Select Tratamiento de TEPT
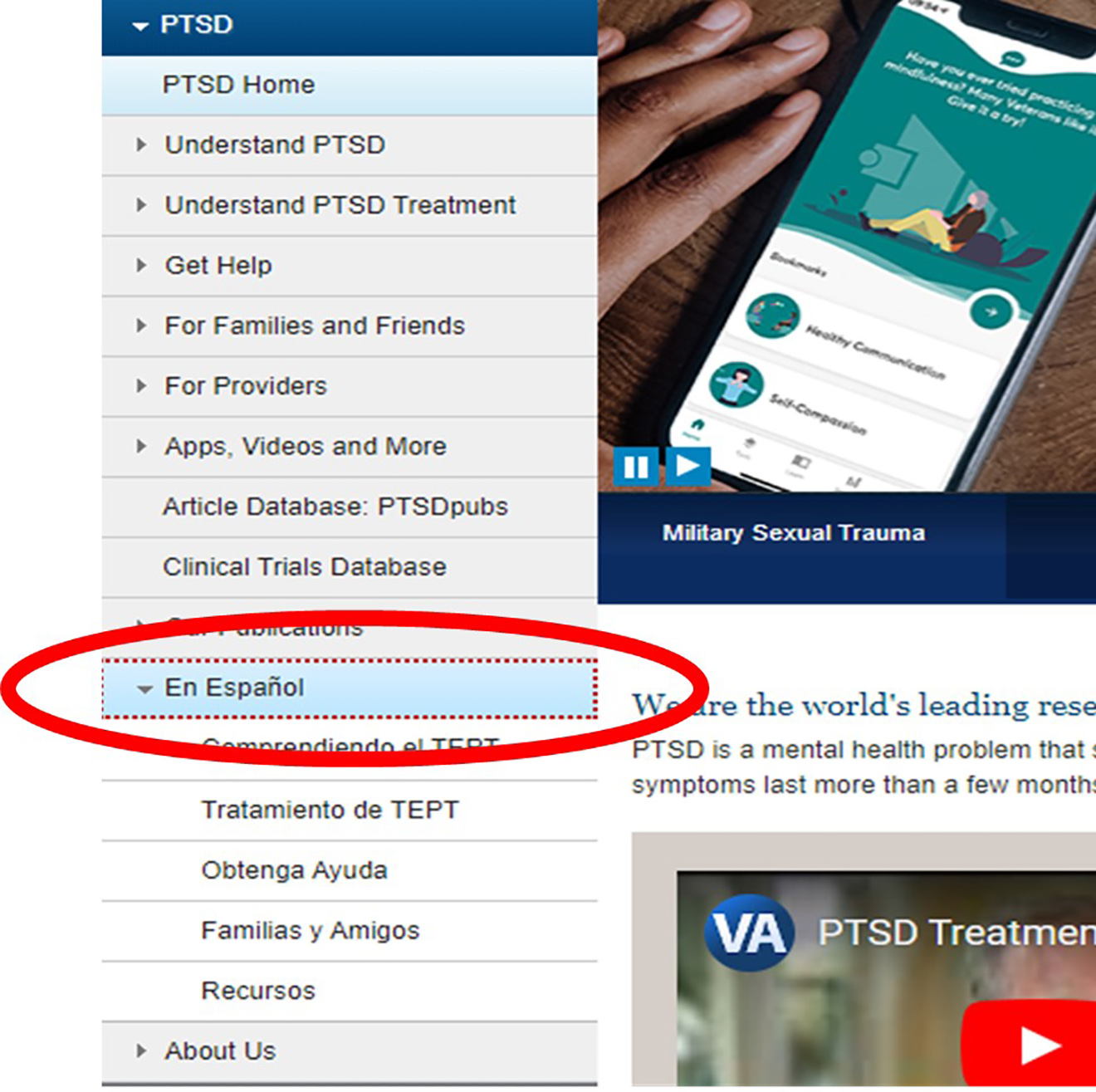1096x1092 pixels. click(x=350, y=810)
